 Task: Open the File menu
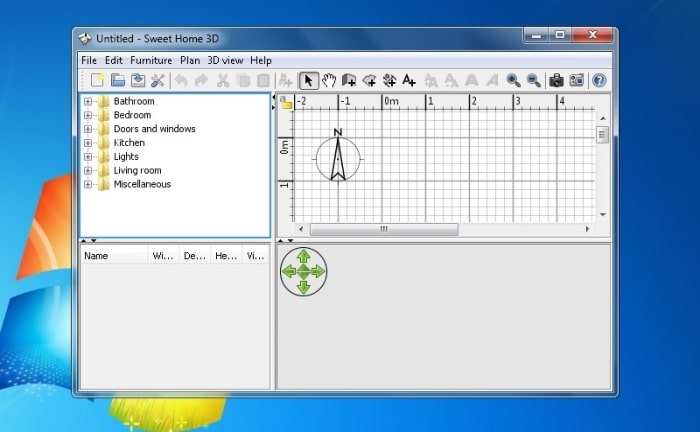pos(89,60)
